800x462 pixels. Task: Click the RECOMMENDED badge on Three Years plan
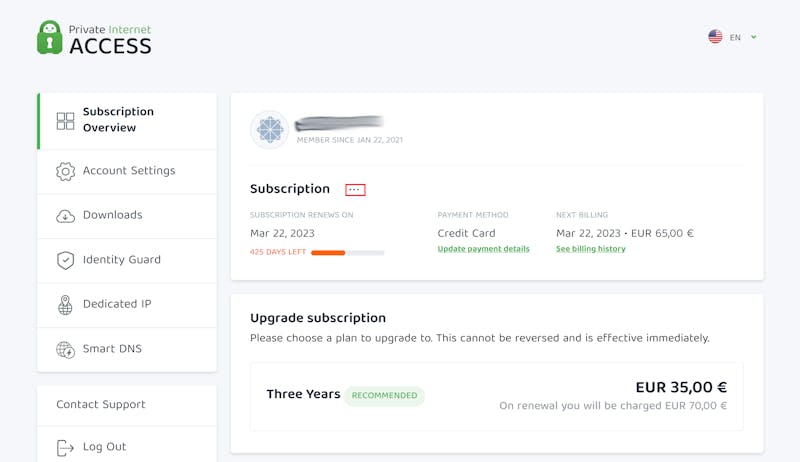click(x=384, y=396)
